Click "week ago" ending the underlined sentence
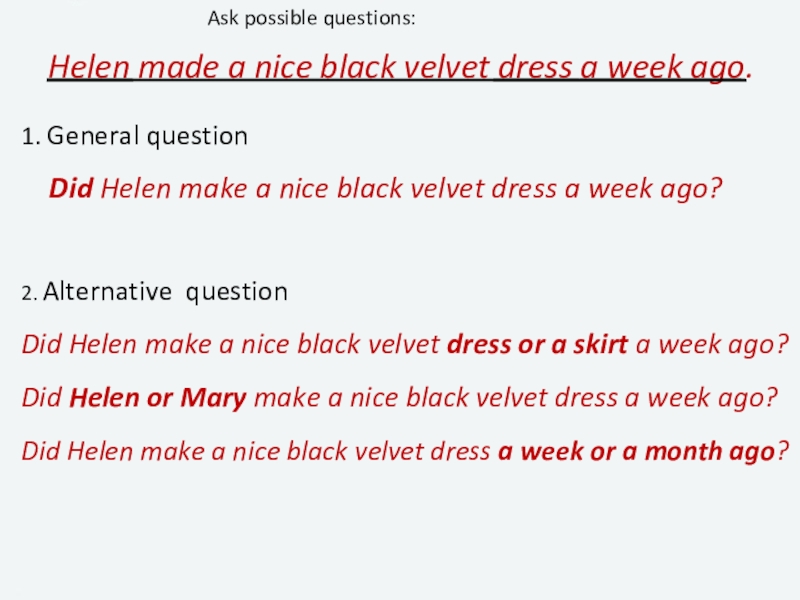The width and height of the screenshot is (800, 600). [x=685, y=68]
